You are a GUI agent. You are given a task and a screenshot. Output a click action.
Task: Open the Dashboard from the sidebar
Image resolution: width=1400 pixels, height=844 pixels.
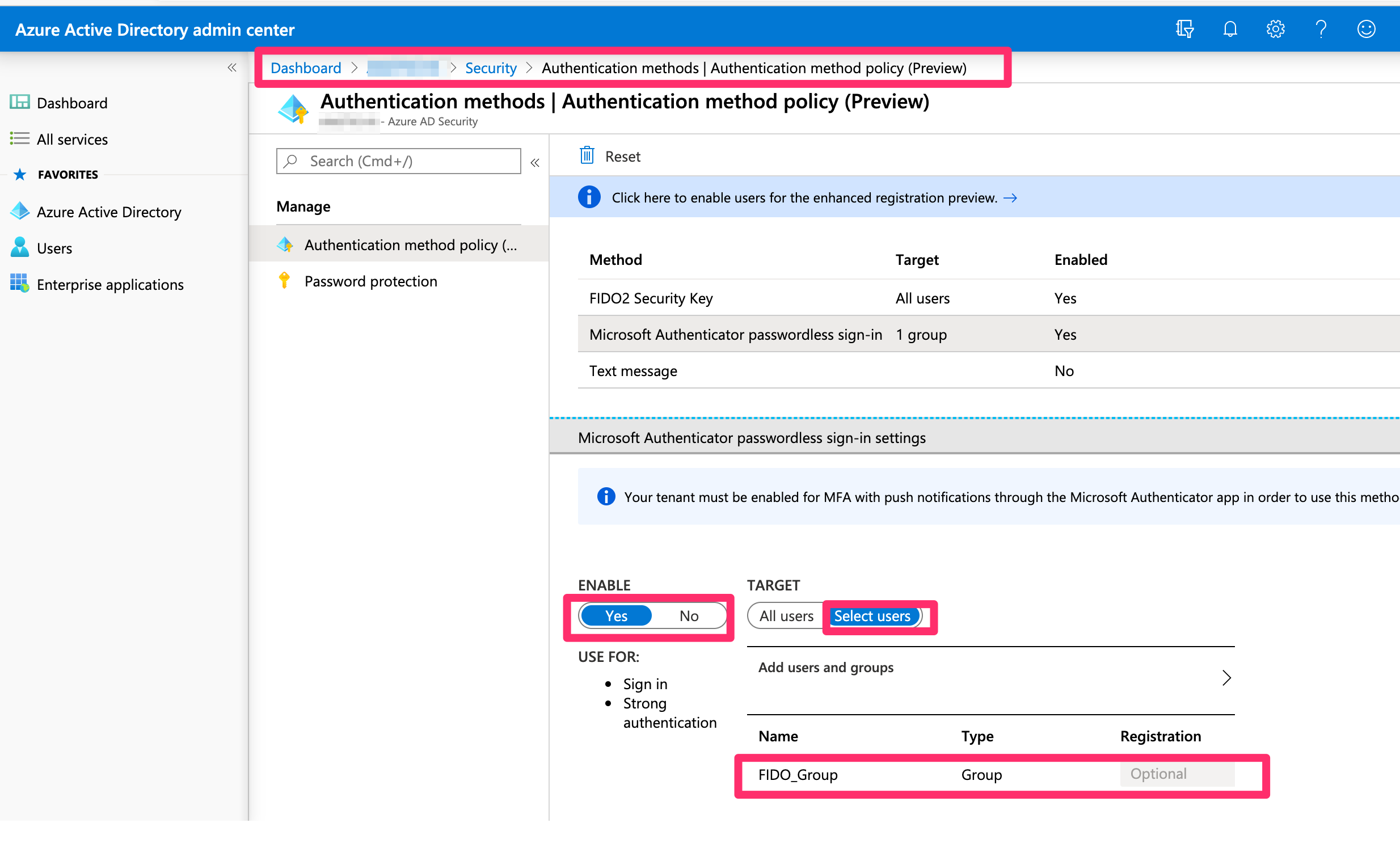point(71,103)
